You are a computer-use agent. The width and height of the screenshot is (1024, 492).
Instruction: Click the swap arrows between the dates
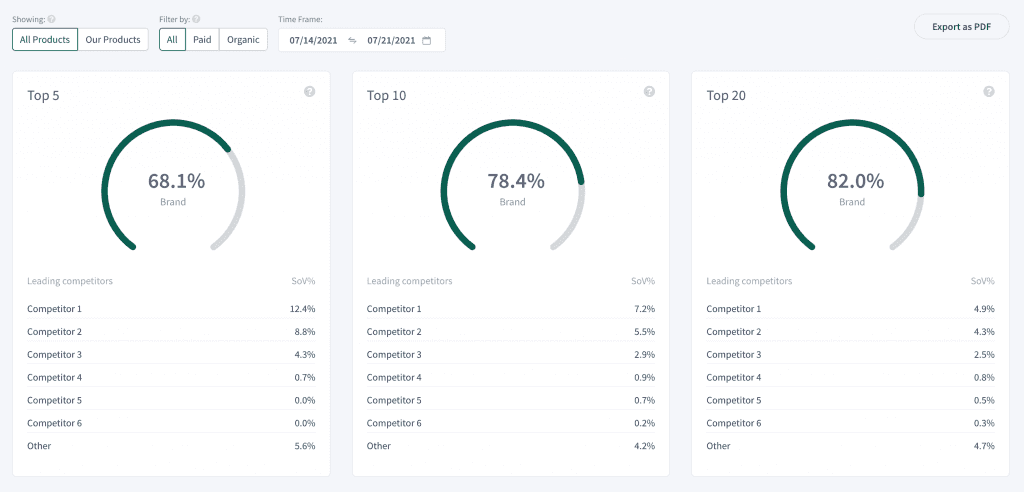pyautogui.click(x=352, y=40)
